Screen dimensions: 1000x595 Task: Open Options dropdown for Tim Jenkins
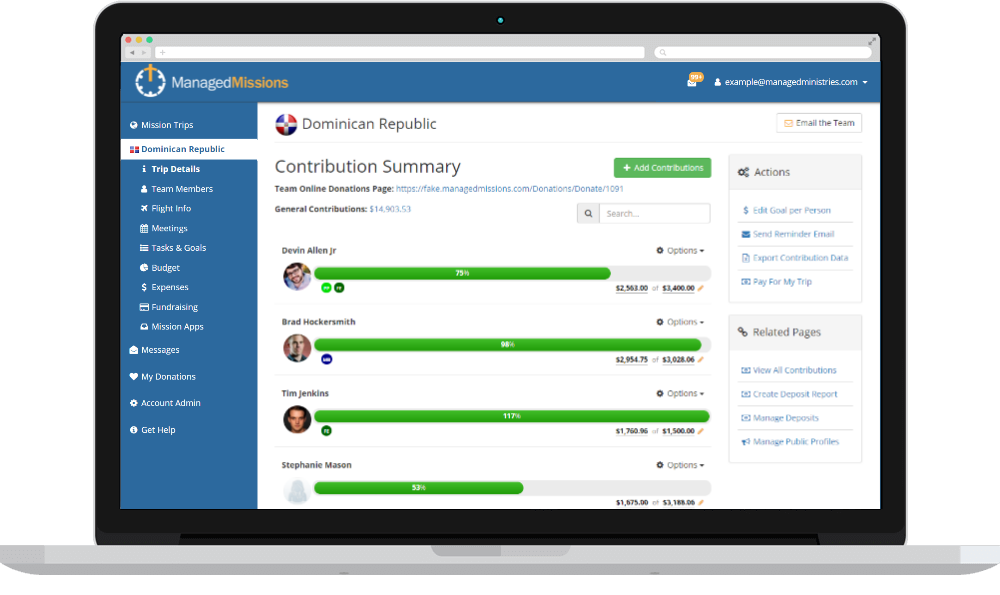680,393
